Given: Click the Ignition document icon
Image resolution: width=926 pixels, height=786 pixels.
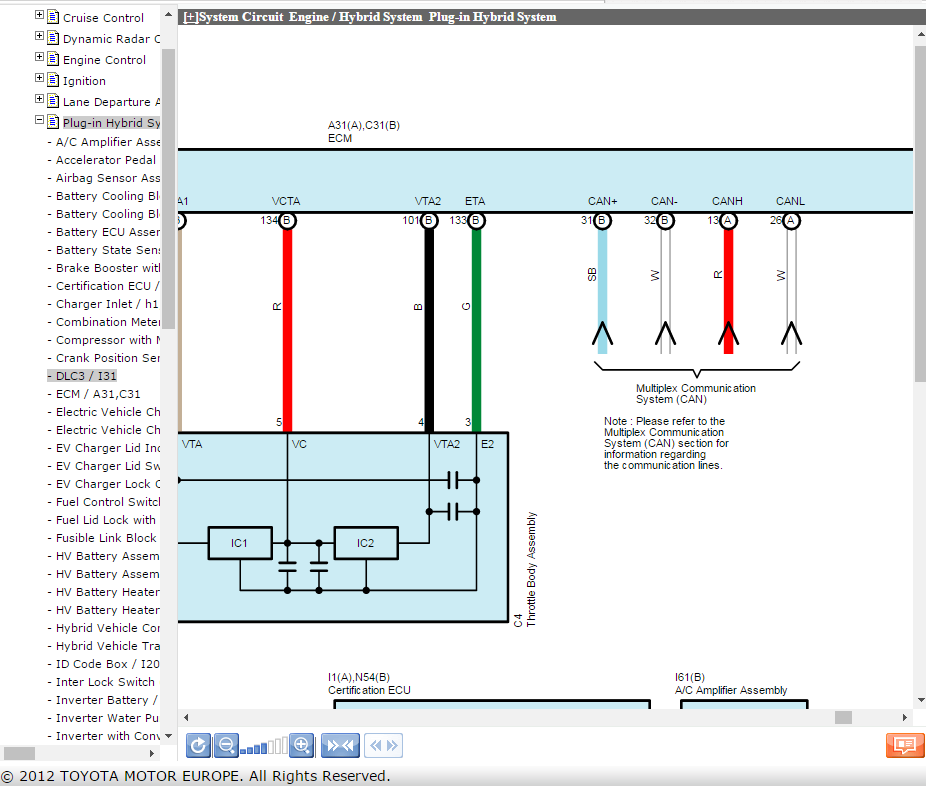Looking at the screenshot, I should pos(53,80).
